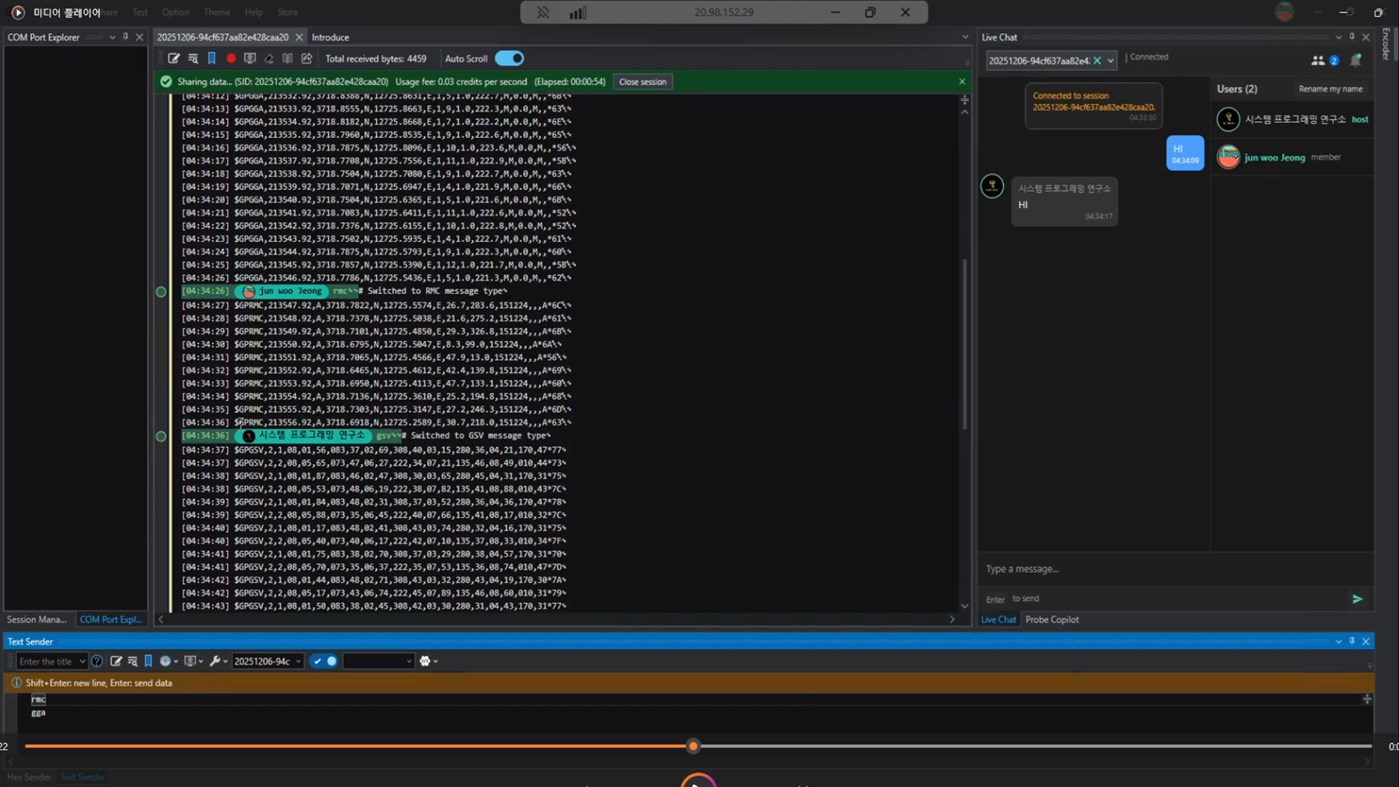
Task: Select the Live Chat bottom tab
Action: [x=998, y=619]
